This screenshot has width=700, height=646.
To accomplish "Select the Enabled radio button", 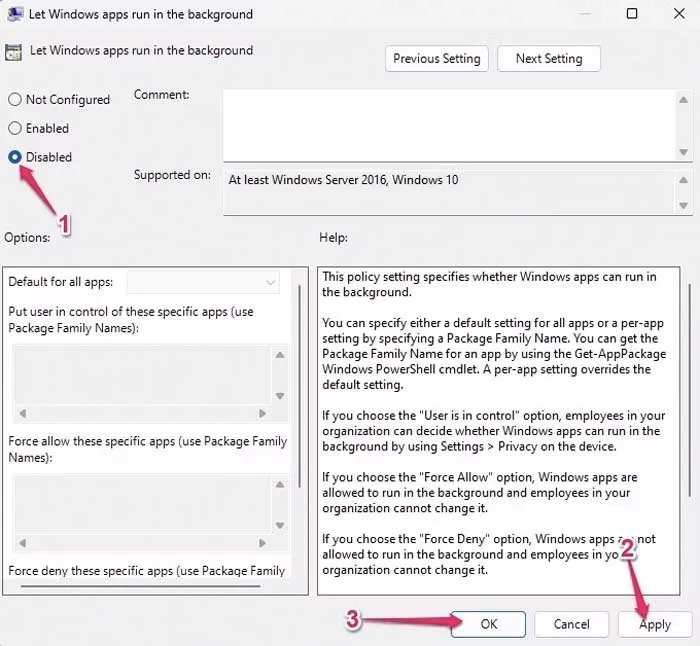I will pos(16,128).
